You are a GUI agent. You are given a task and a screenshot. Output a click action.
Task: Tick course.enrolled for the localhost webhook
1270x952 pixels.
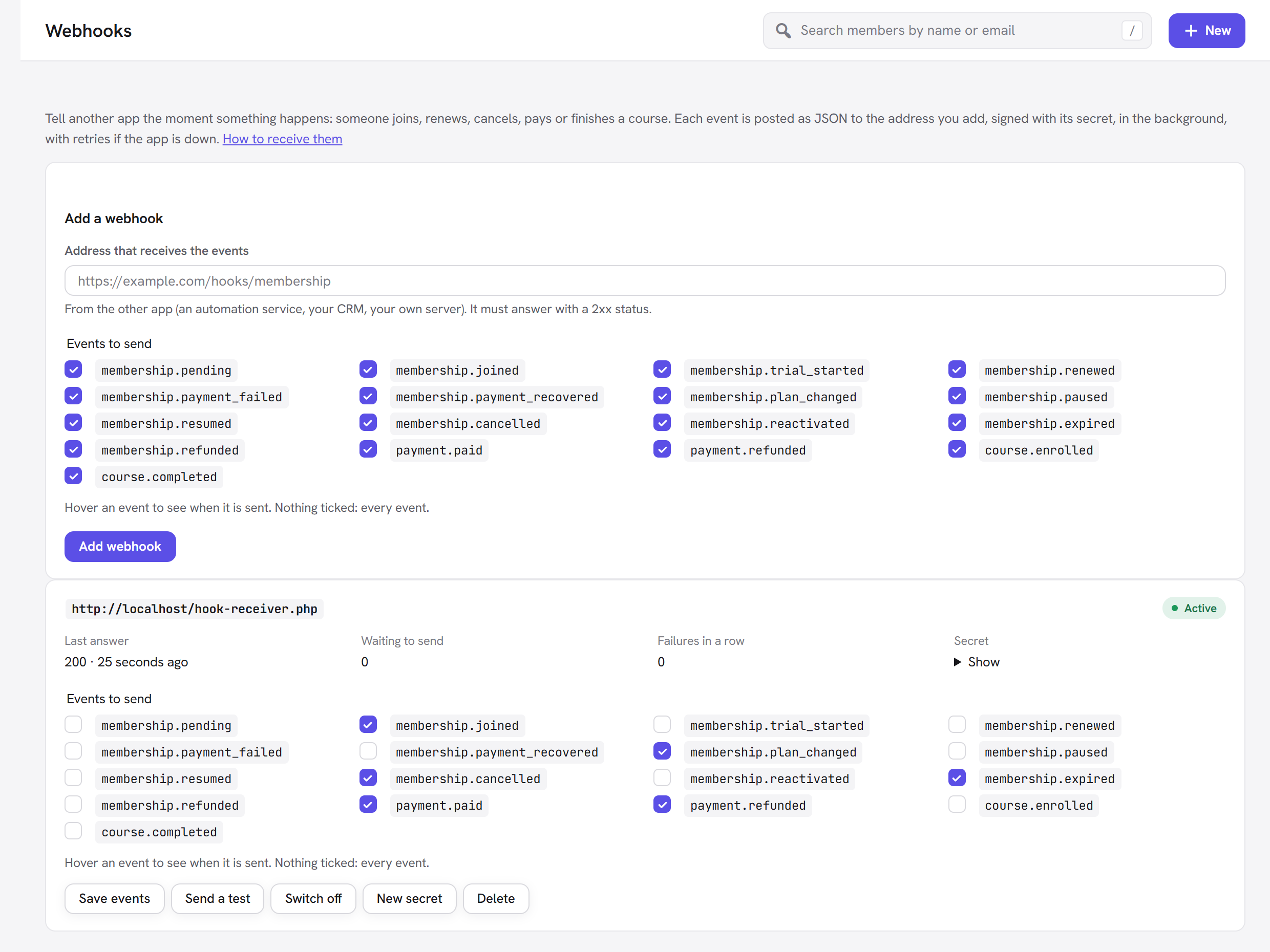pyautogui.click(x=957, y=805)
